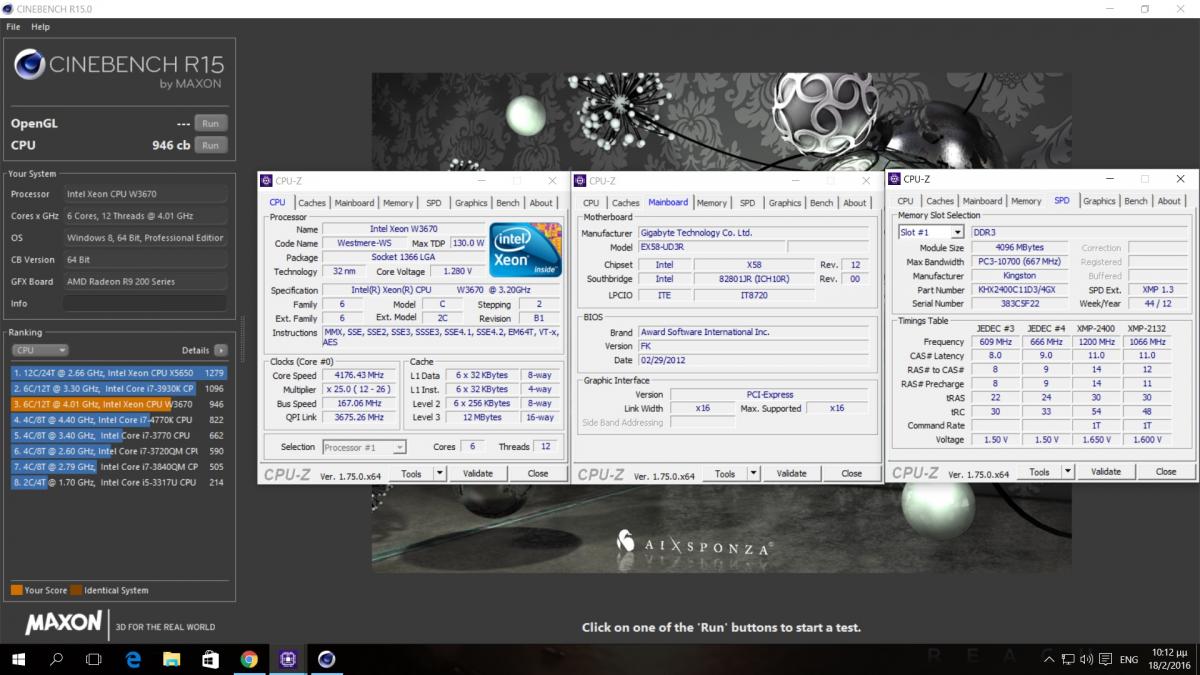Run the OpenGL benchmark
Viewport: 1200px width, 675px height.
coord(210,123)
